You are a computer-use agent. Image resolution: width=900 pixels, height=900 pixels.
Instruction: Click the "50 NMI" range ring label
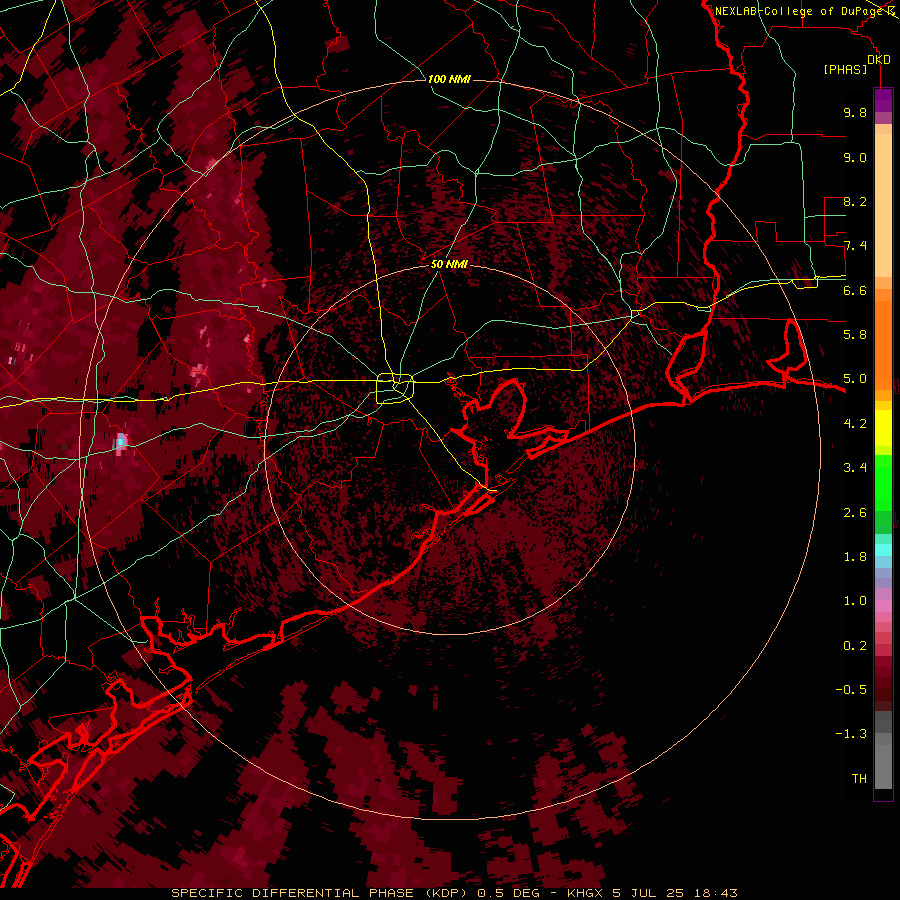449,265
